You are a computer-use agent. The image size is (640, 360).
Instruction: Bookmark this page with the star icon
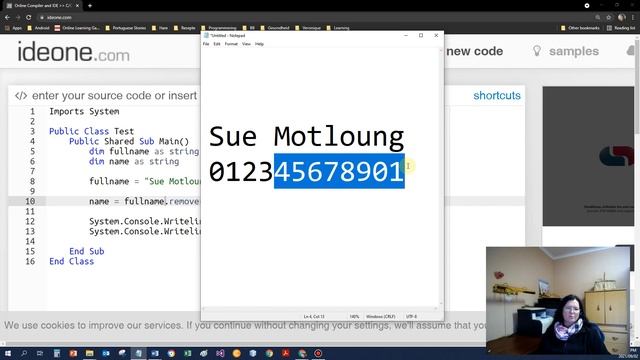(609, 17)
